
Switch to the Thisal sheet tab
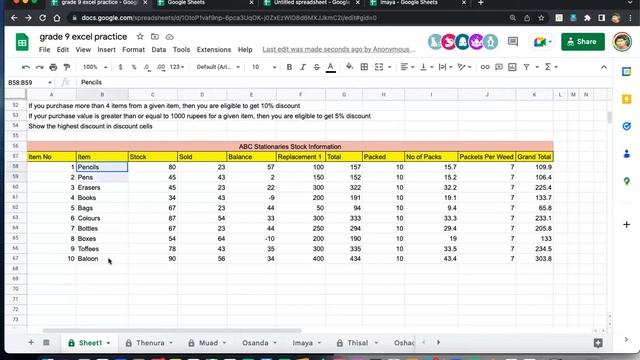[358, 343]
